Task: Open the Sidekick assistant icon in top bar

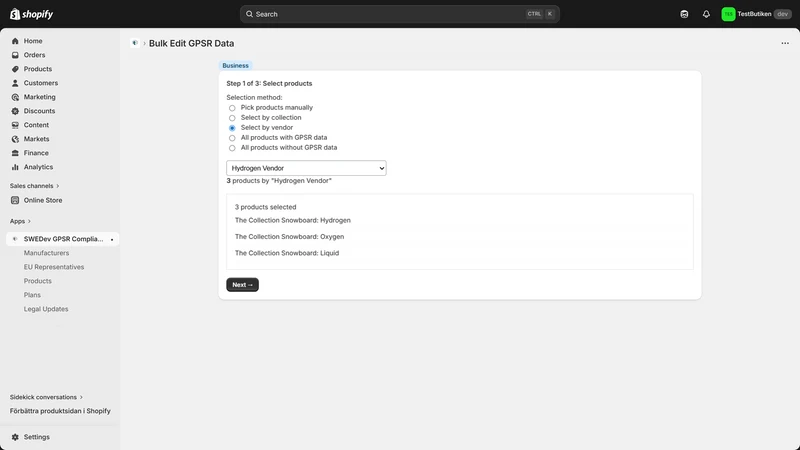Action: pyautogui.click(x=684, y=14)
